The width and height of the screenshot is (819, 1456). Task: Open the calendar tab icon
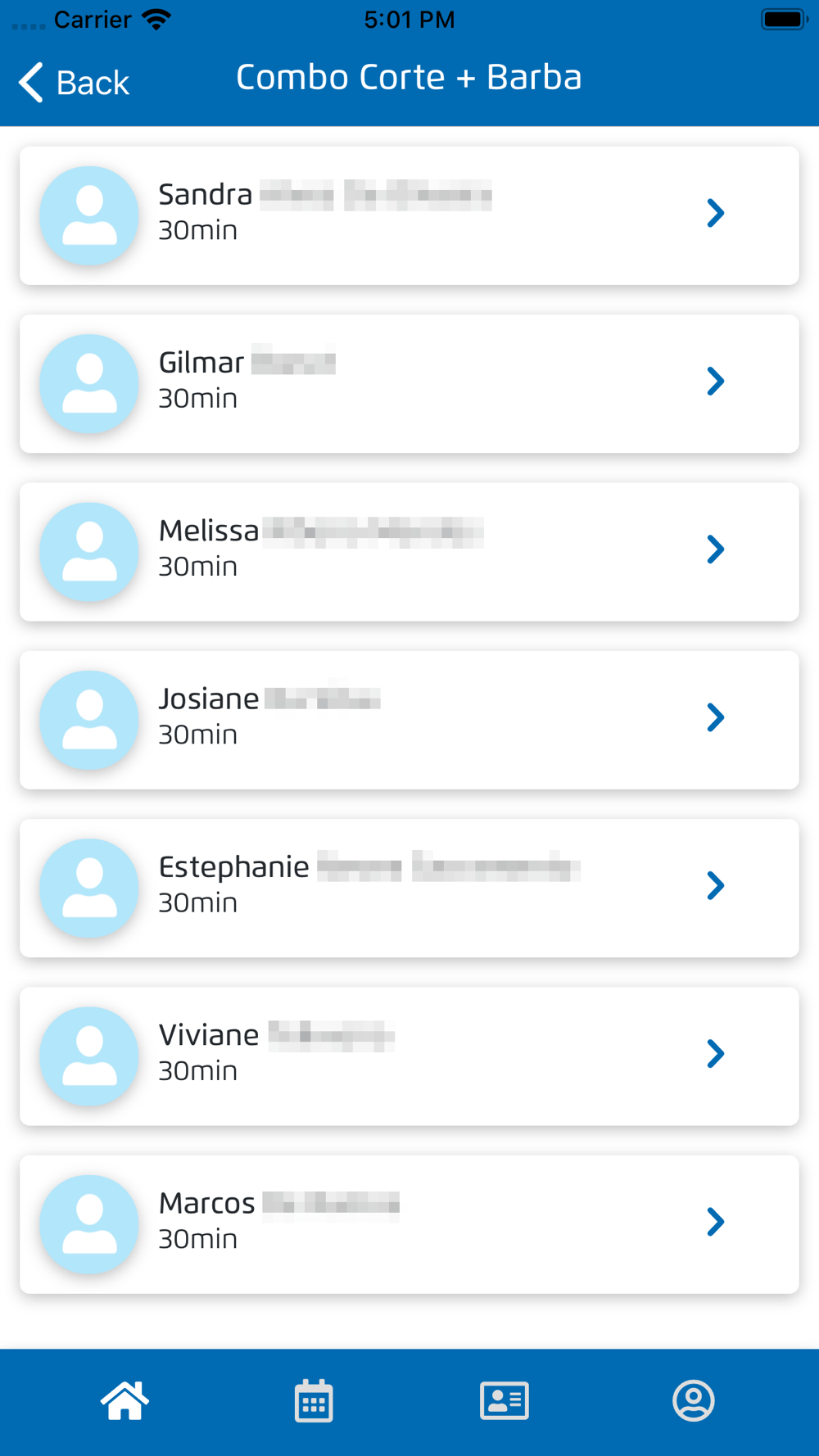314,1400
